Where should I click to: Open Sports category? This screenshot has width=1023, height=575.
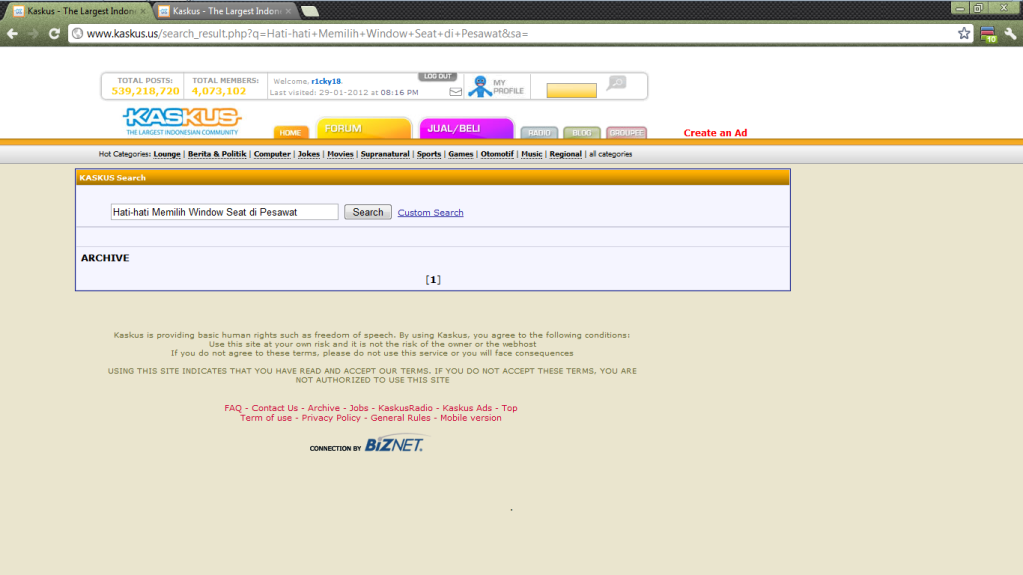[429, 154]
